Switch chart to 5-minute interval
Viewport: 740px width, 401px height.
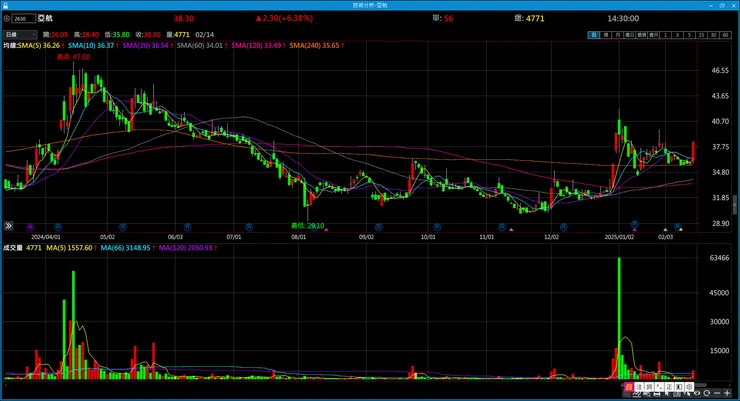pos(690,35)
